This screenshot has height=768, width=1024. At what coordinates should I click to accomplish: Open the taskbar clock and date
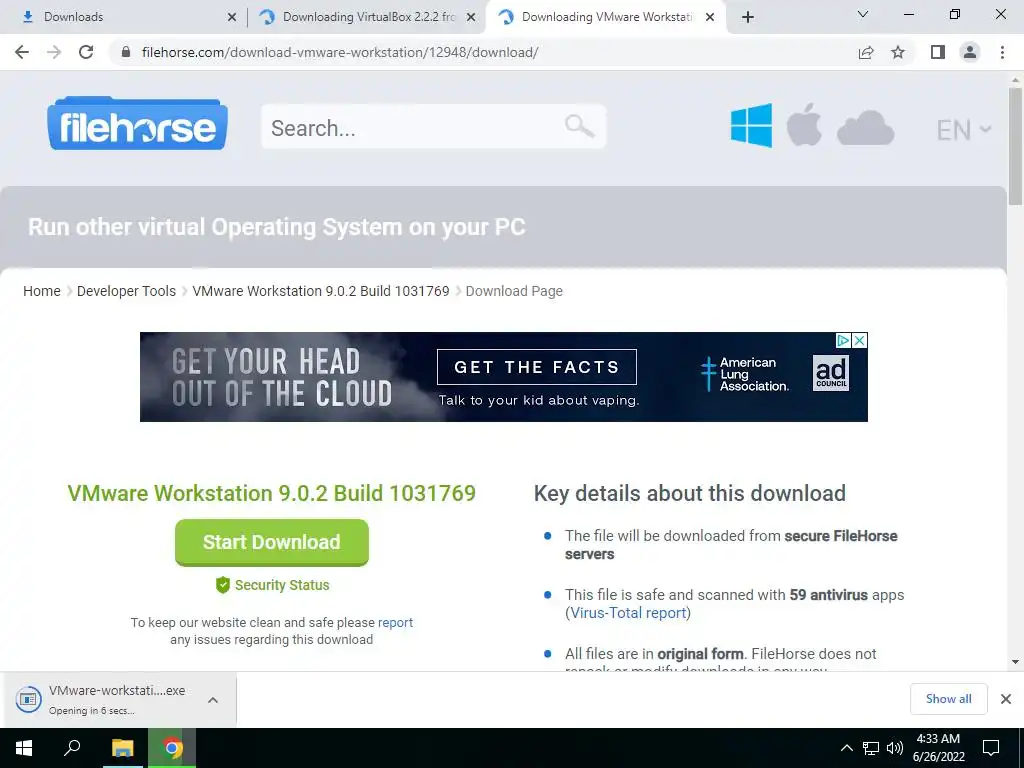tap(938, 748)
